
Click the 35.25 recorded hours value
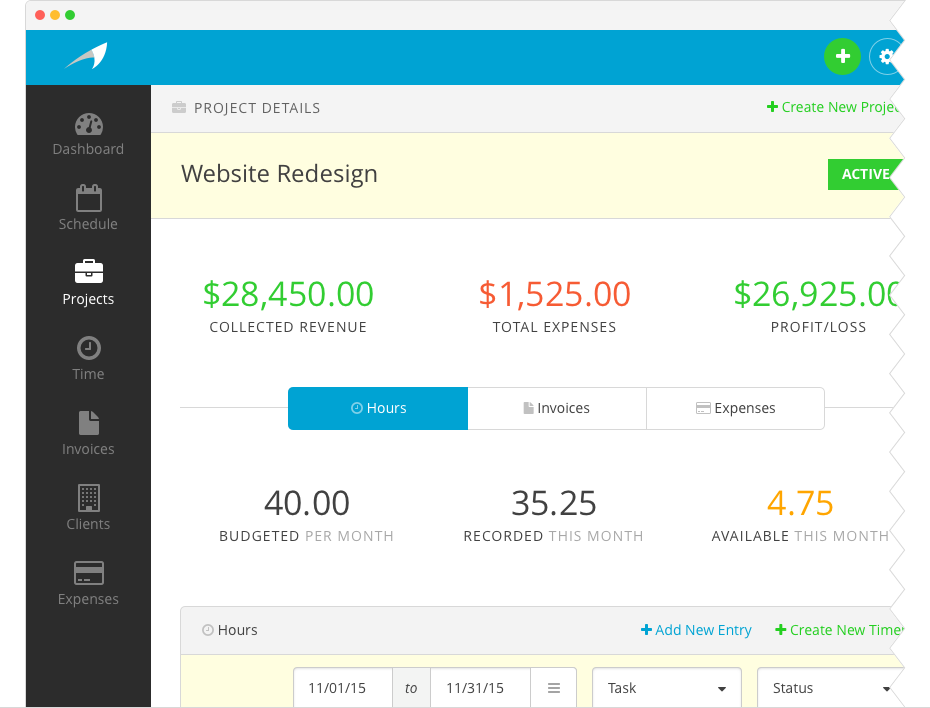pos(553,503)
